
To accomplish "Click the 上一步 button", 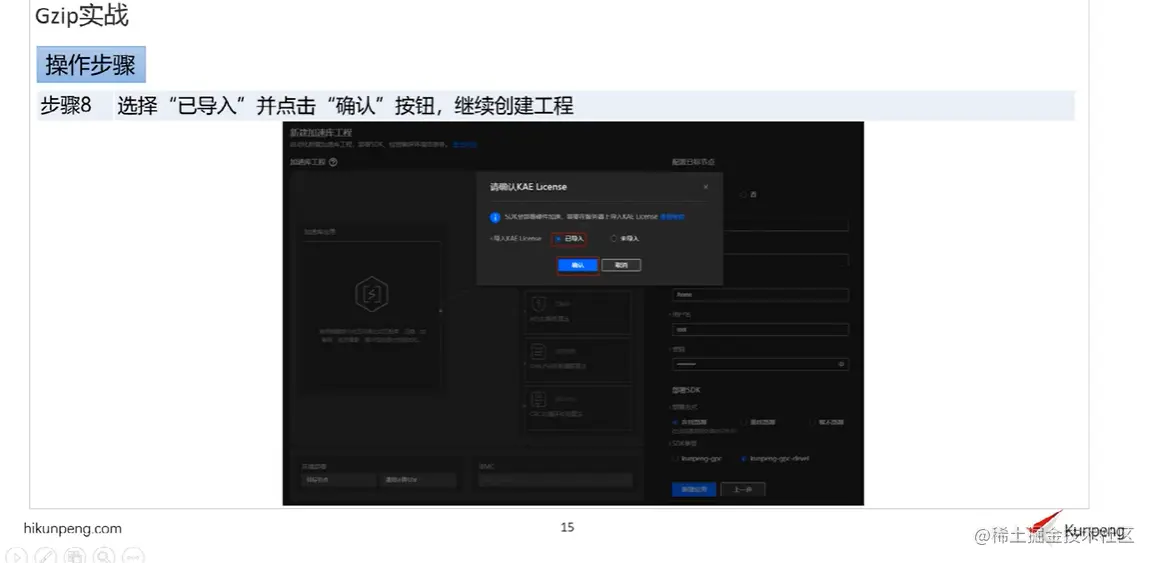I will [743, 490].
